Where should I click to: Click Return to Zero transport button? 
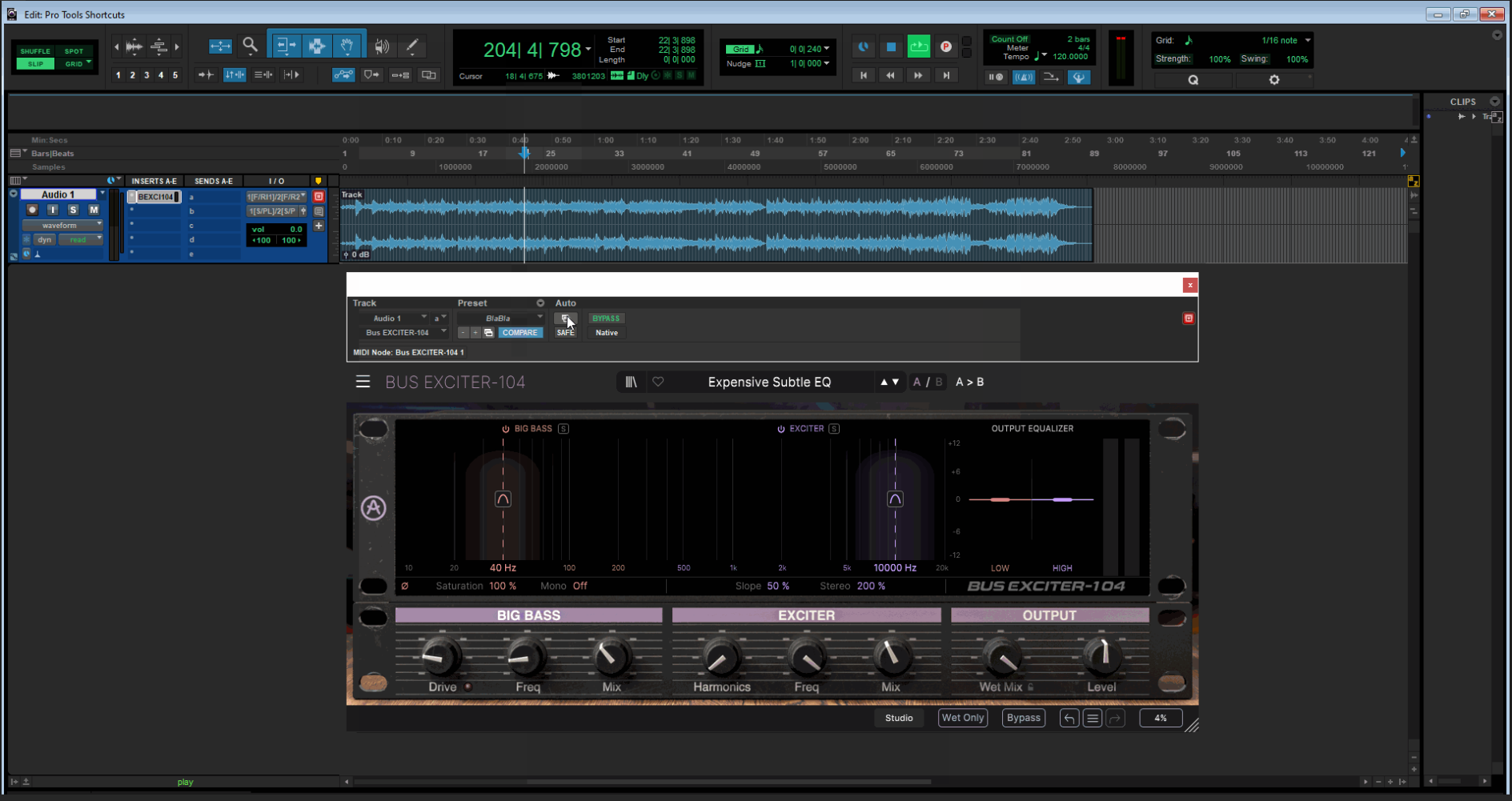pos(864,75)
